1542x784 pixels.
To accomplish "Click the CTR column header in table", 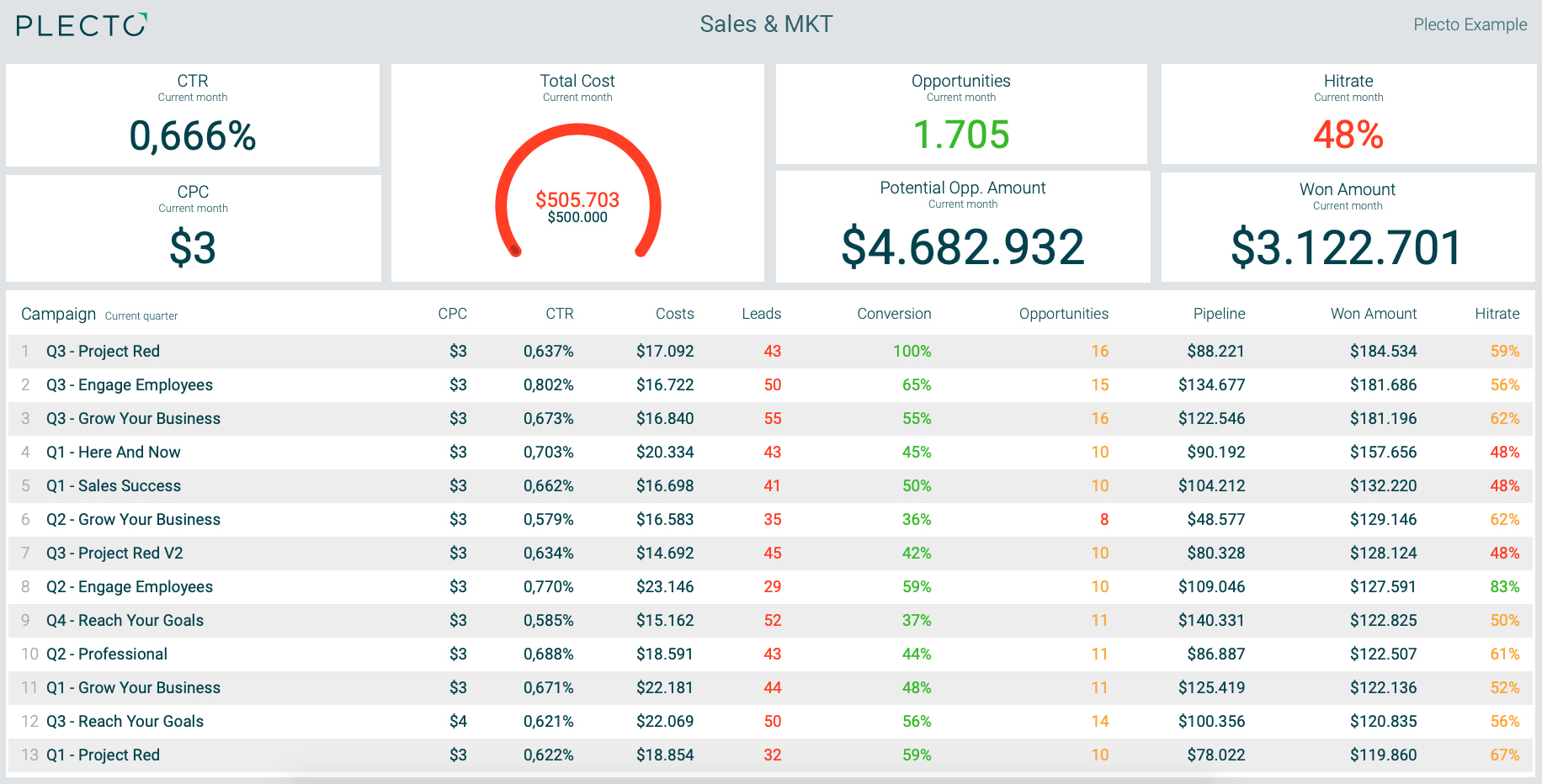I will [x=559, y=314].
